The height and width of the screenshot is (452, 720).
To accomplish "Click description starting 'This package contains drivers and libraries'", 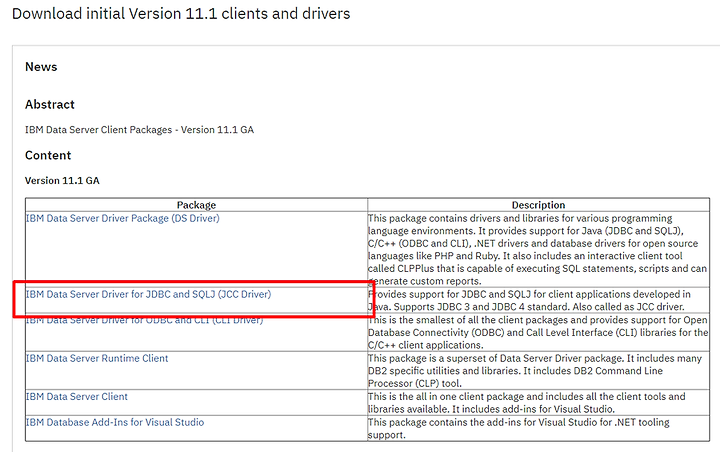I will 538,249.
